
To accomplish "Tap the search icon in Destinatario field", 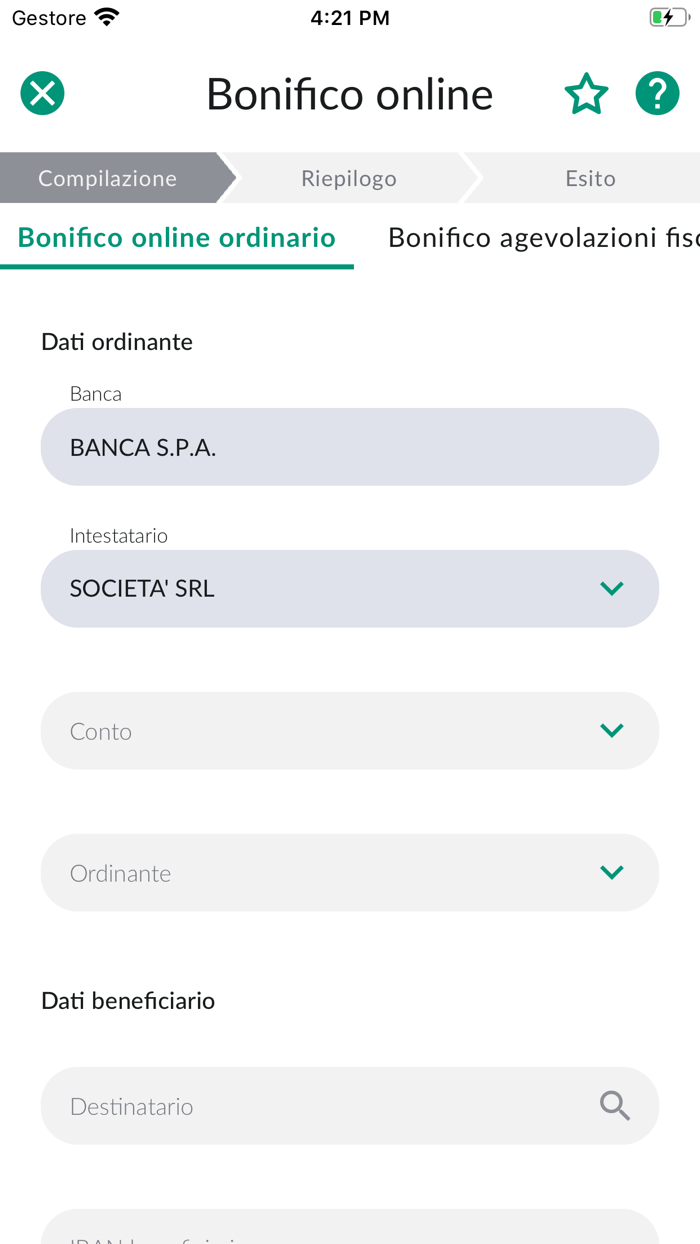I will click(x=614, y=1105).
